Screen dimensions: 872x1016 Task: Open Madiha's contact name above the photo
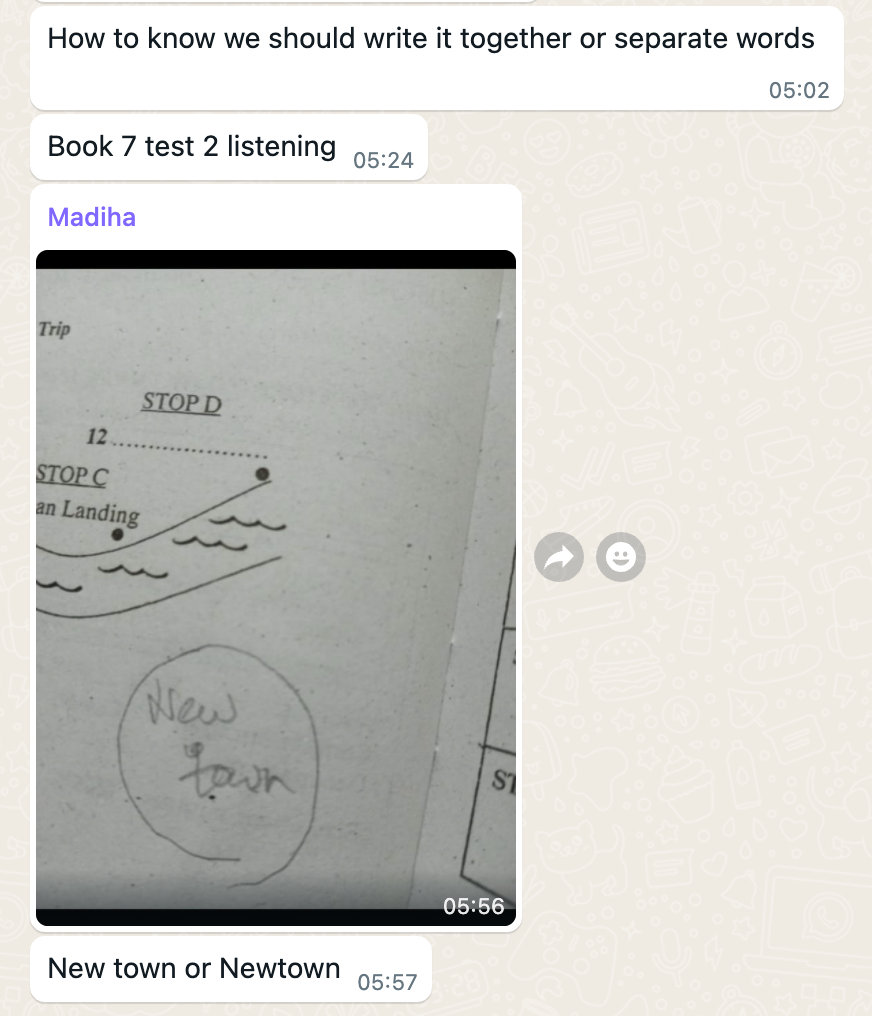(x=92, y=217)
